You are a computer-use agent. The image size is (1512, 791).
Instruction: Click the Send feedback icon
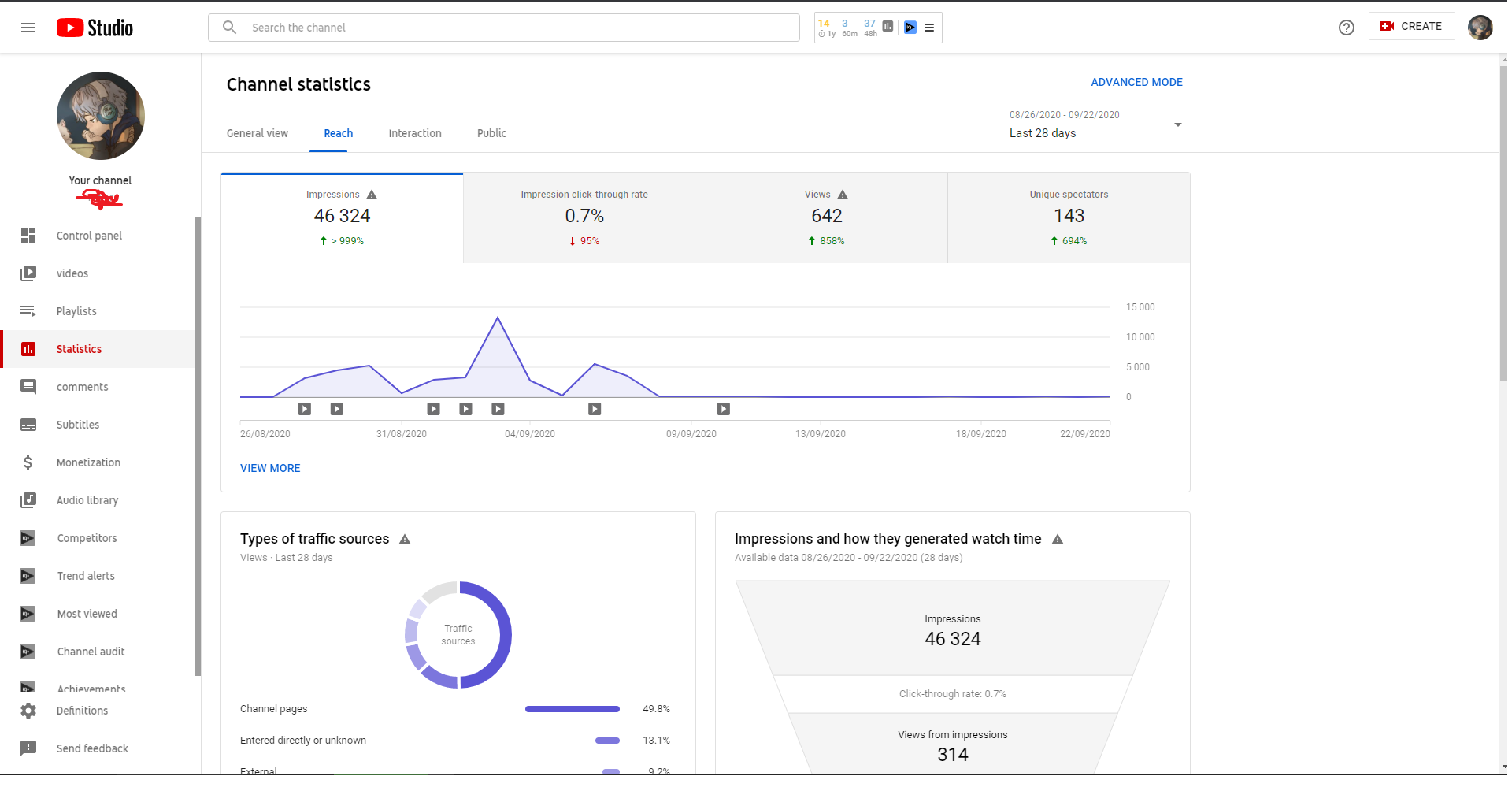point(28,748)
